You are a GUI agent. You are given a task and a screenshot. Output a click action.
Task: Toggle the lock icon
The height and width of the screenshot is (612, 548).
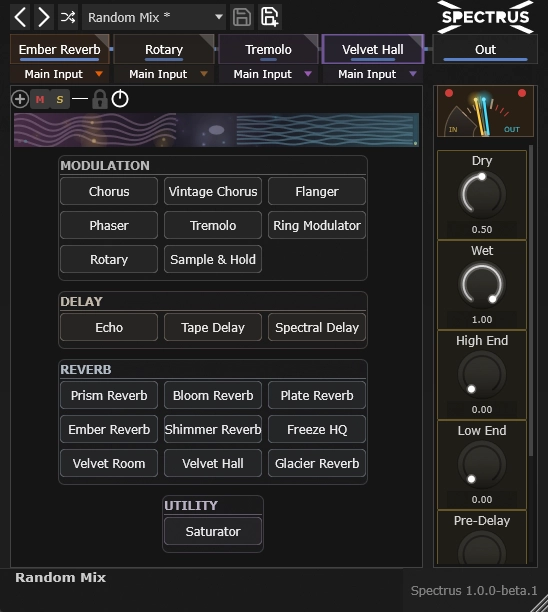(100, 99)
